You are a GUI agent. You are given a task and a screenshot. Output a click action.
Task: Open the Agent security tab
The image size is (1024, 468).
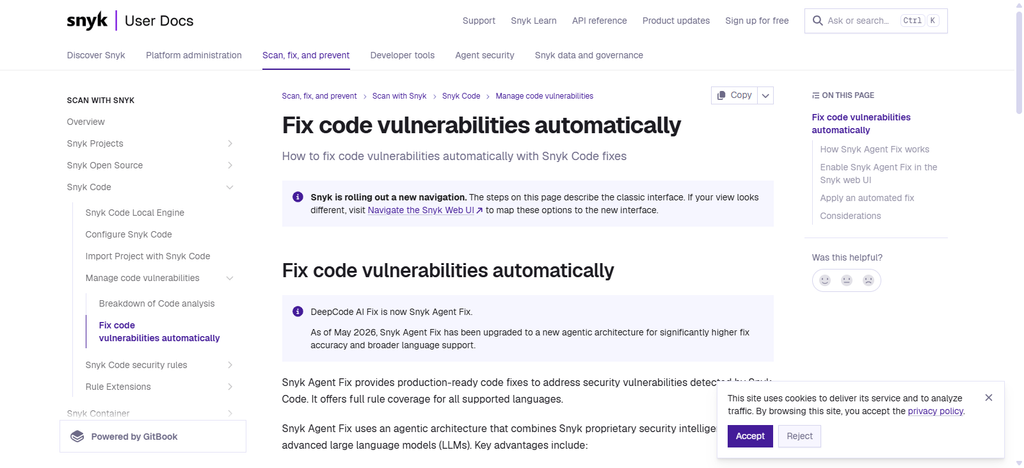[485, 55]
